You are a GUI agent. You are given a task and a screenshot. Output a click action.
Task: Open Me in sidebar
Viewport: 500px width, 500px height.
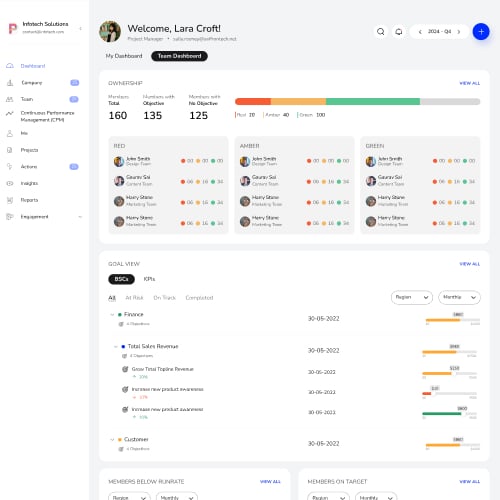[x=24, y=133]
